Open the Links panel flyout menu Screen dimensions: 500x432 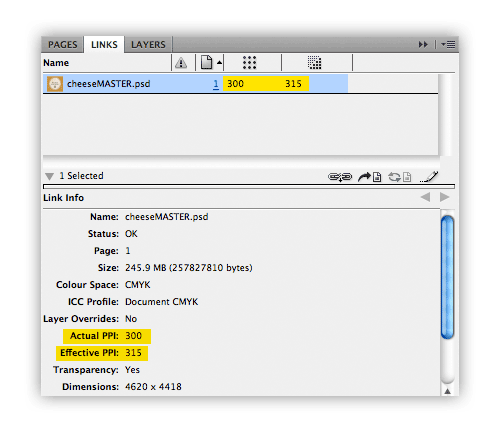point(448,44)
